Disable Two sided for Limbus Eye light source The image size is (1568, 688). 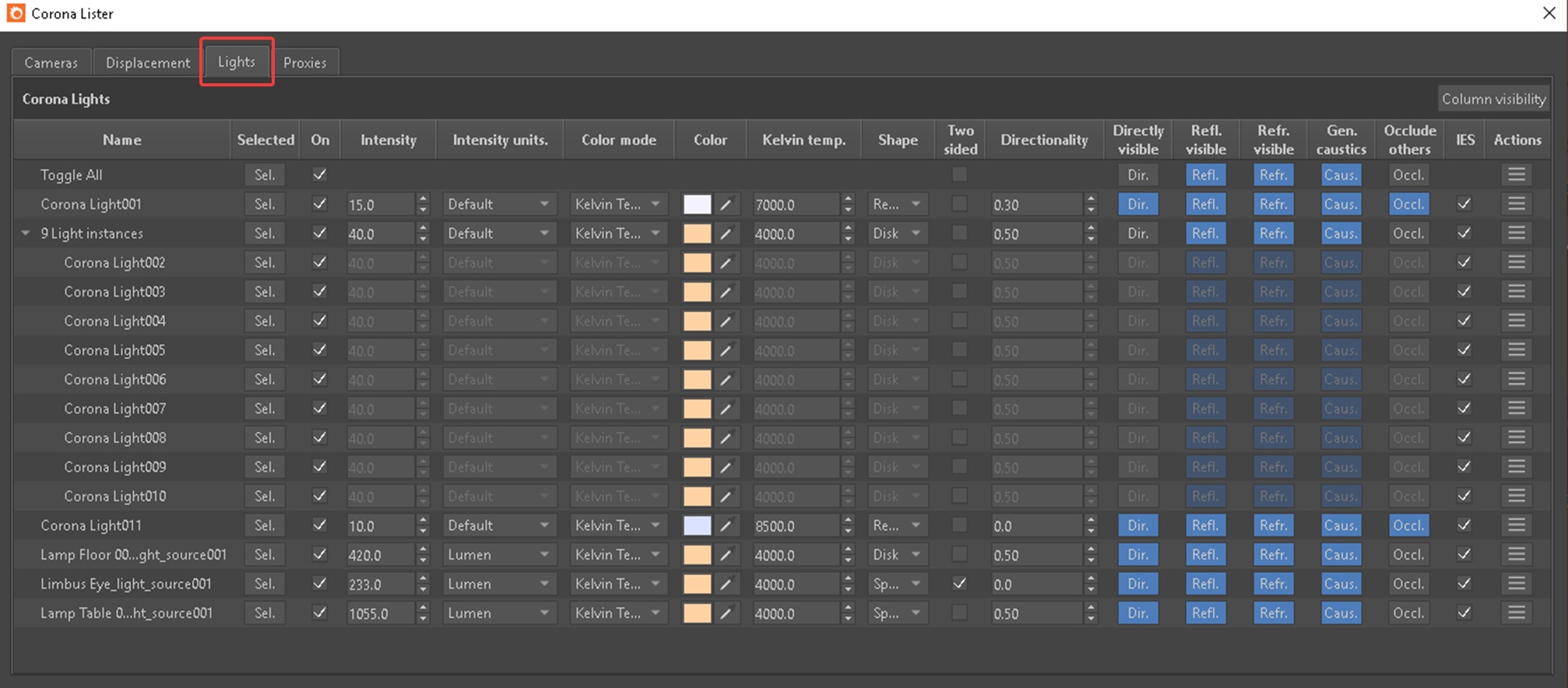pos(960,584)
